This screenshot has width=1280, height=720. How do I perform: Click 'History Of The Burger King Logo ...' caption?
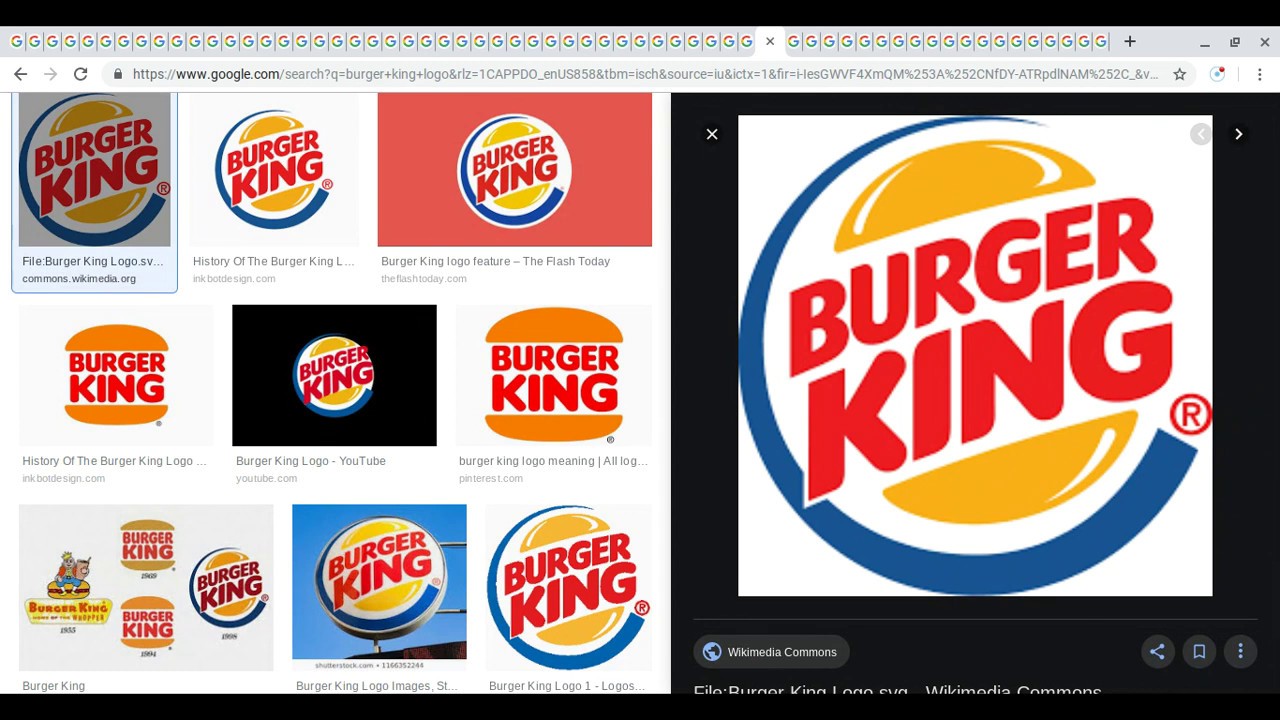pyautogui.click(x=114, y=461)
